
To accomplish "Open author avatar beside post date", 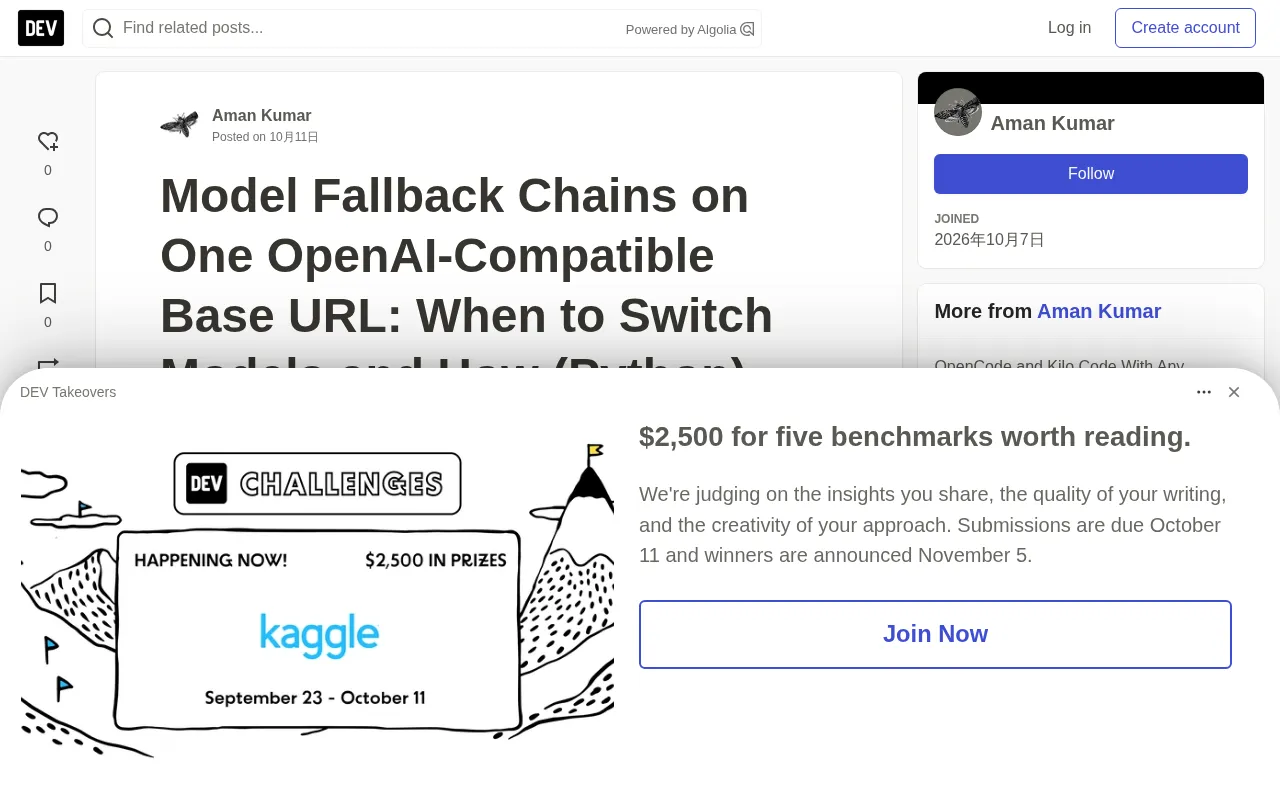I will click(179, 124).
